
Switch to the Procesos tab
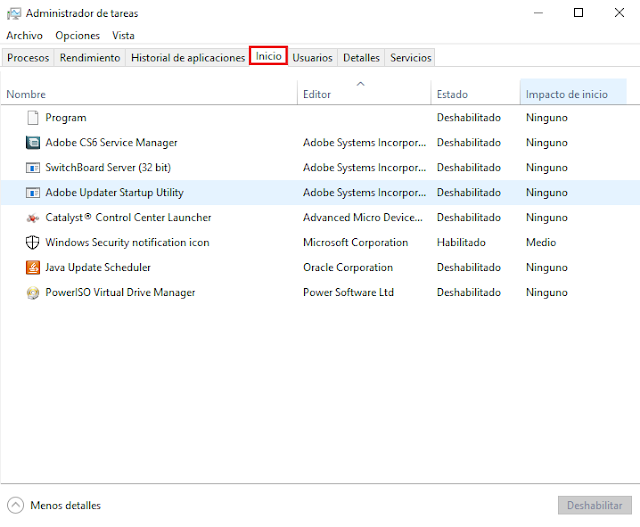click(x=28, y=58)
